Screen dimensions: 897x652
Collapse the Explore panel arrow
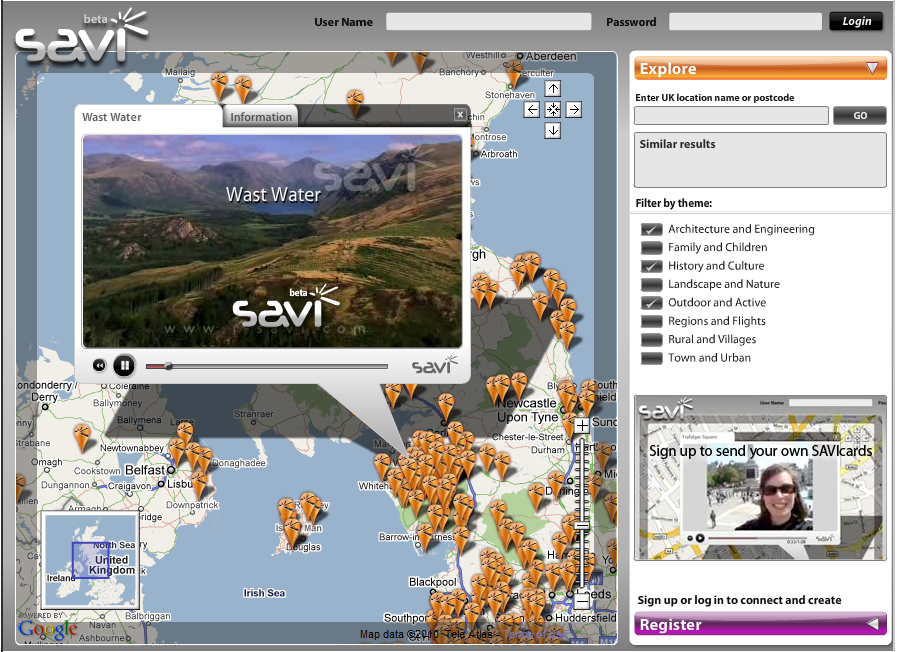click(x=872, y=68)
